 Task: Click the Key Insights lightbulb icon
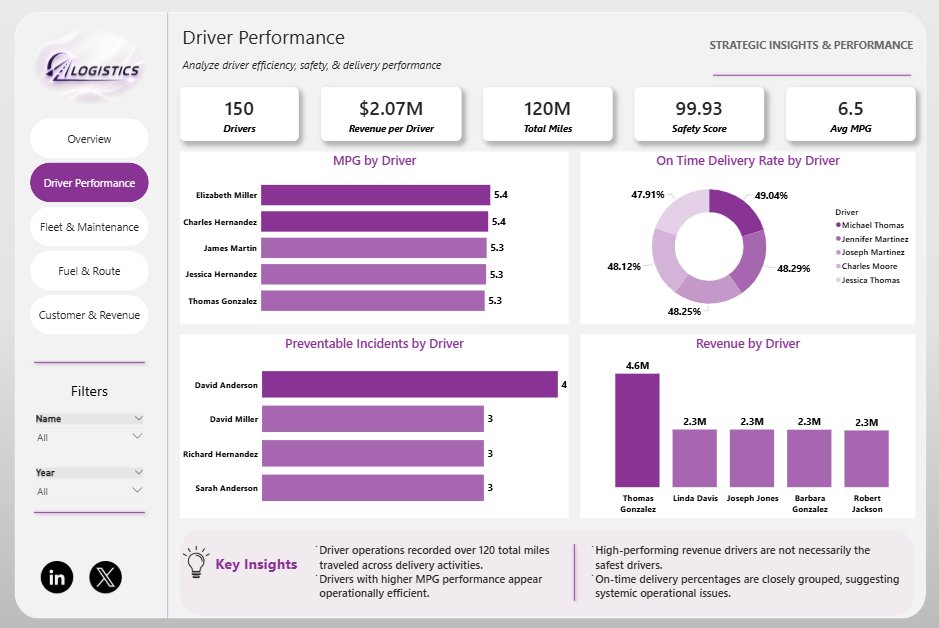[x=195, y=562]
